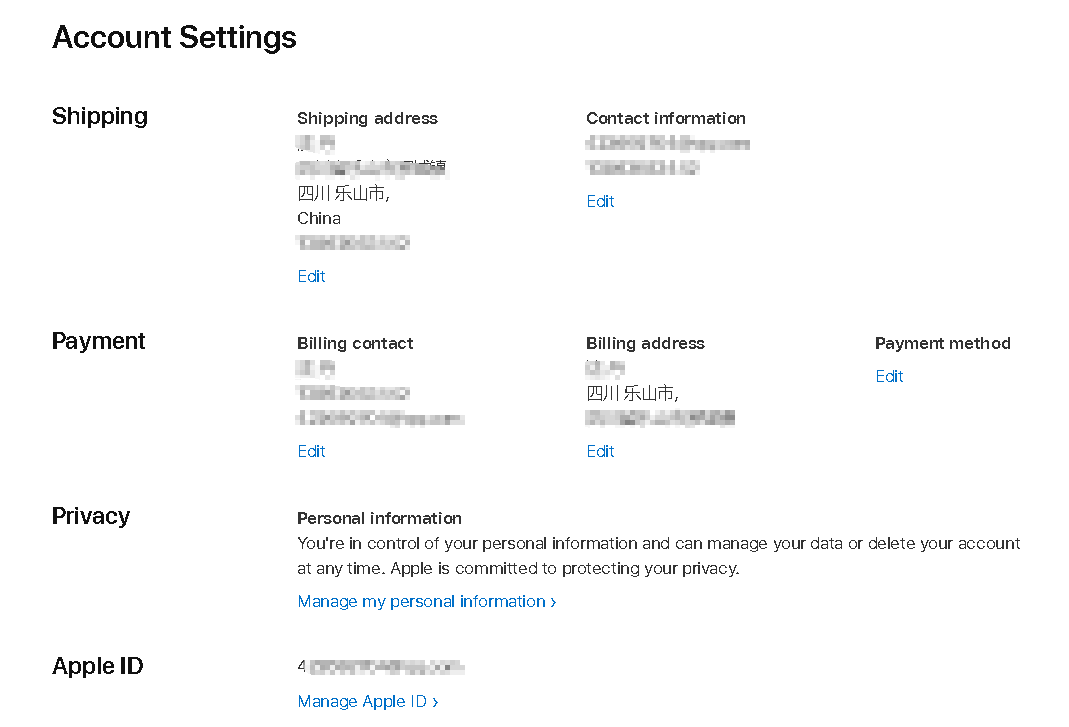1069x727 pixels.
Task: Edit the shipping contact information
Action: 600,201
